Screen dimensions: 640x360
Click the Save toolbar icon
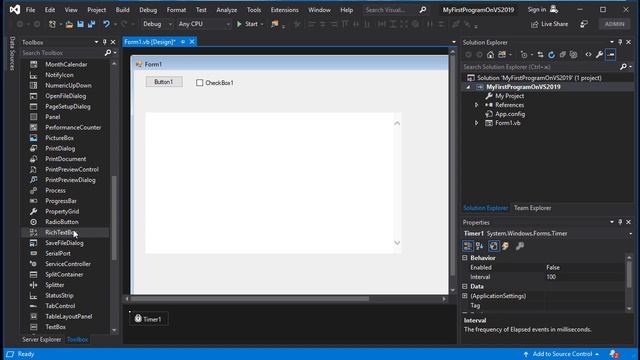coord(80,24)
